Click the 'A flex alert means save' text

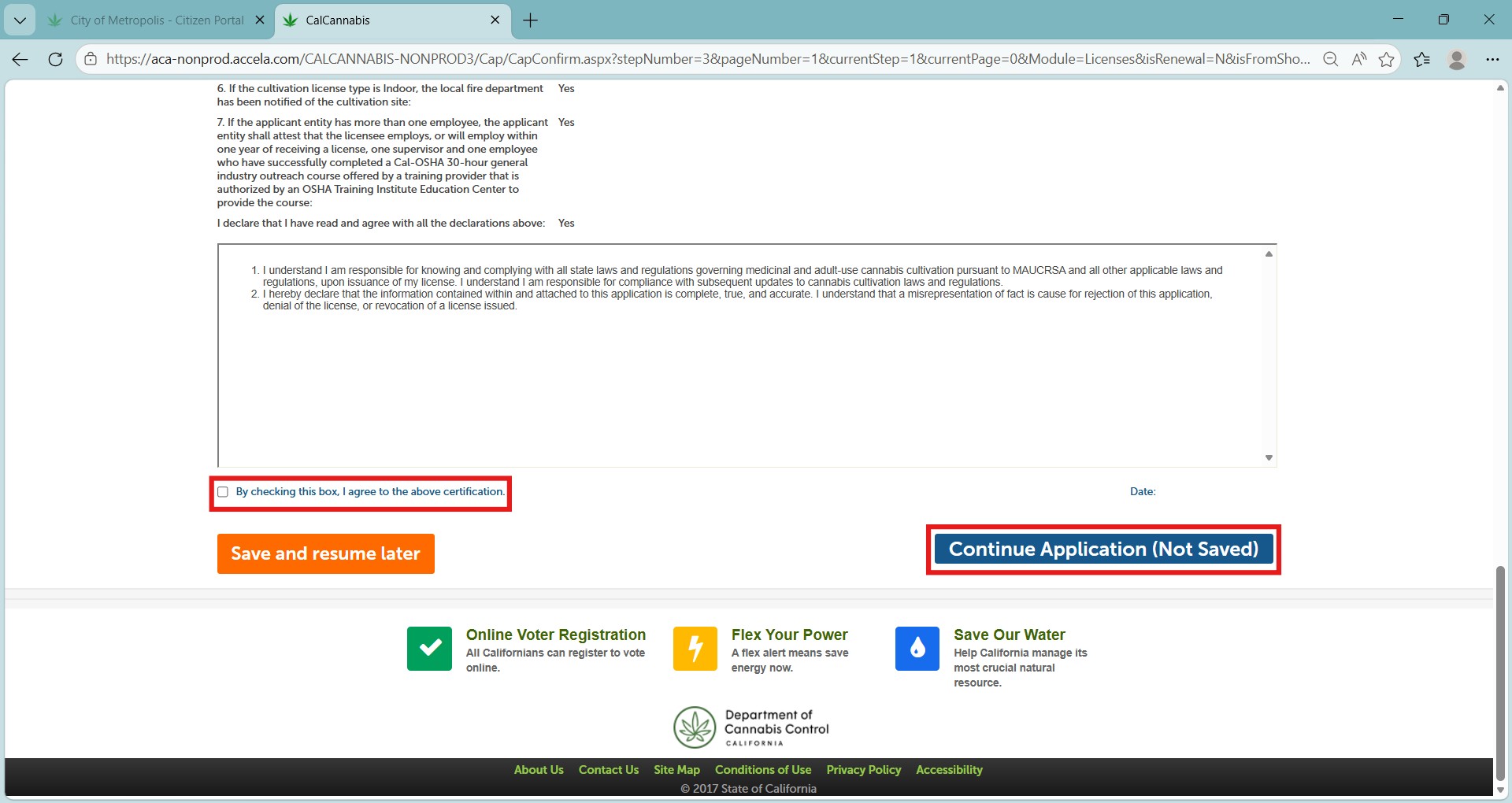pyautogui.click(x=790, y=661)
